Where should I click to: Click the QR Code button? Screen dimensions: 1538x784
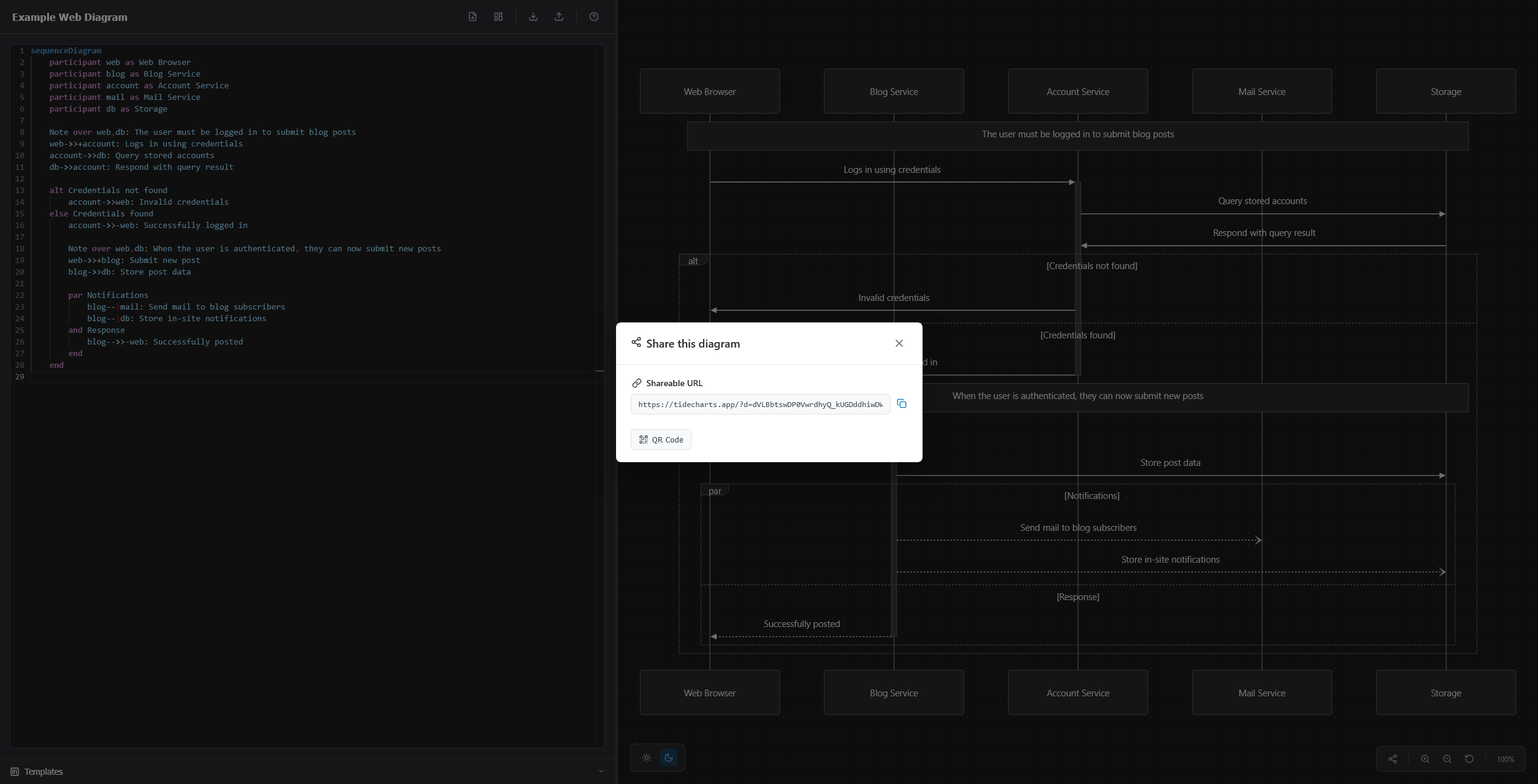[661, 440]
